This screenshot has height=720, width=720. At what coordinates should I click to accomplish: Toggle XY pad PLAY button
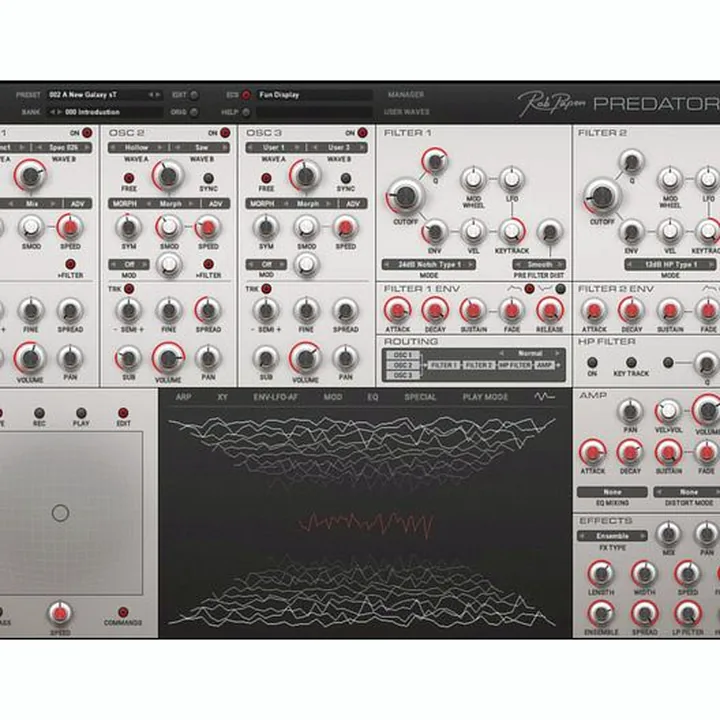[x=81, y=413]
